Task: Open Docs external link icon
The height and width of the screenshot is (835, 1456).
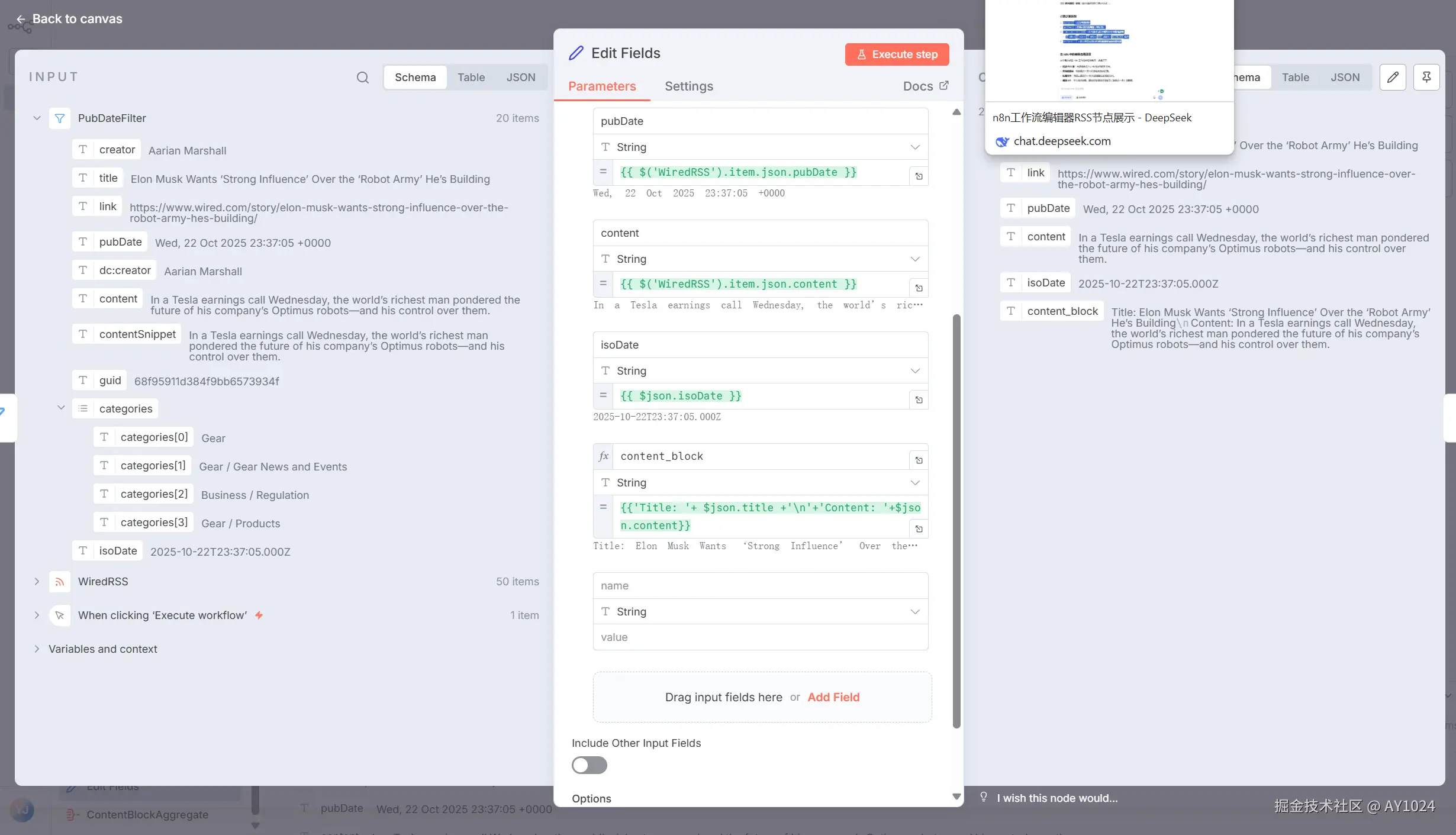Action: 944,86
